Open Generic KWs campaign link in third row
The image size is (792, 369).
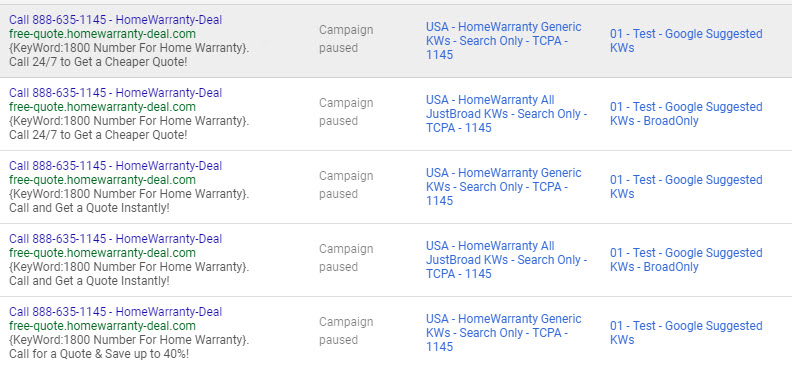[x=504, y=187]
